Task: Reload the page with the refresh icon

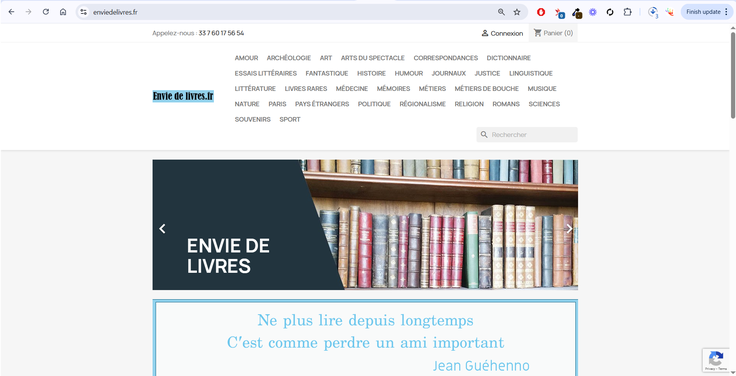Action: click(x=46, y=12)
